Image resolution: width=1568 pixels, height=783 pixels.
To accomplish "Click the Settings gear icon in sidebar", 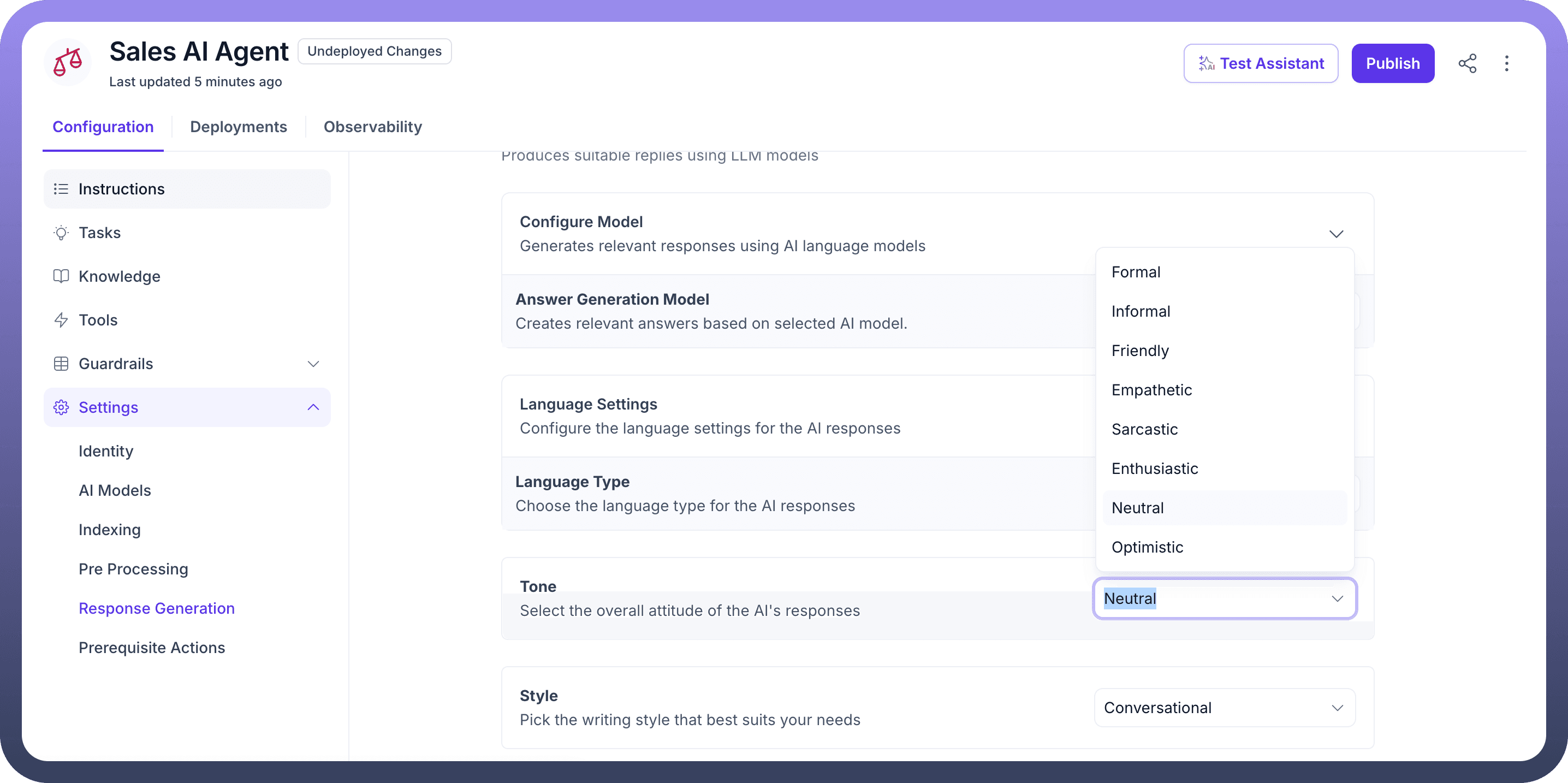I will tap(61, 407).
